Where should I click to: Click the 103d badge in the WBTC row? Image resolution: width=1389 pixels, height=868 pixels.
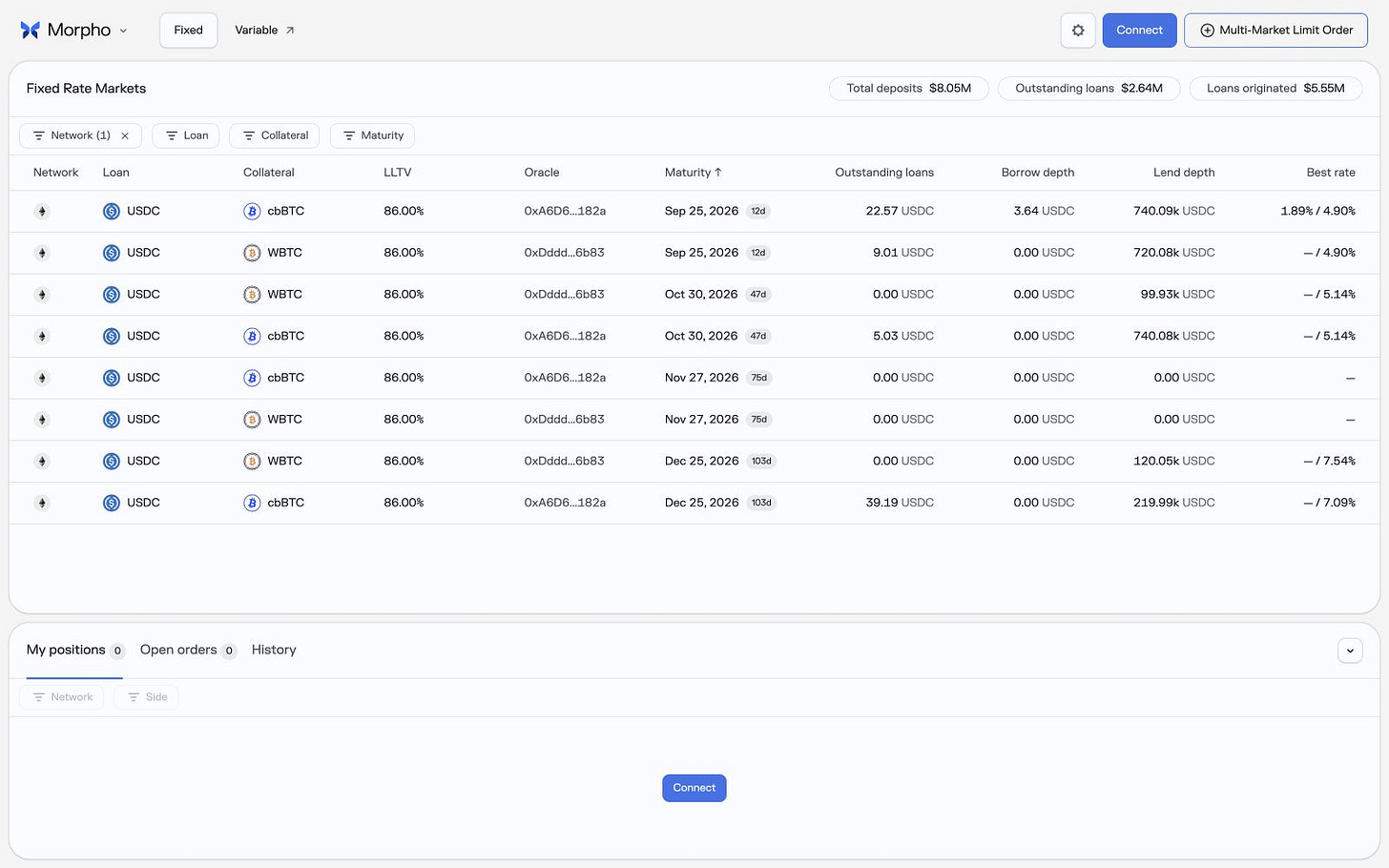click(x=761, y=462)
